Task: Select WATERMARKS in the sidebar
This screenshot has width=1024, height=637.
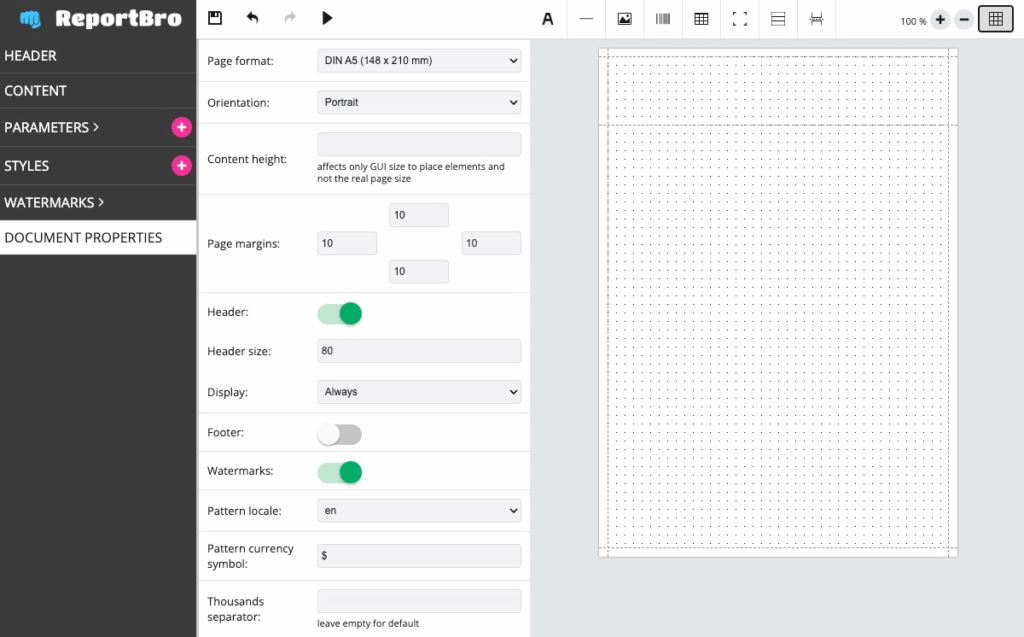Action: tap(50, 203)
